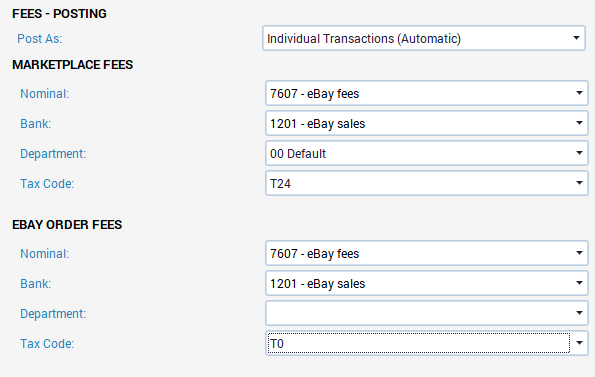Expand Marketplace Fees Nominal dropdown arrow
This screenshot has height=377, width=595.
[x=579, y=93]
